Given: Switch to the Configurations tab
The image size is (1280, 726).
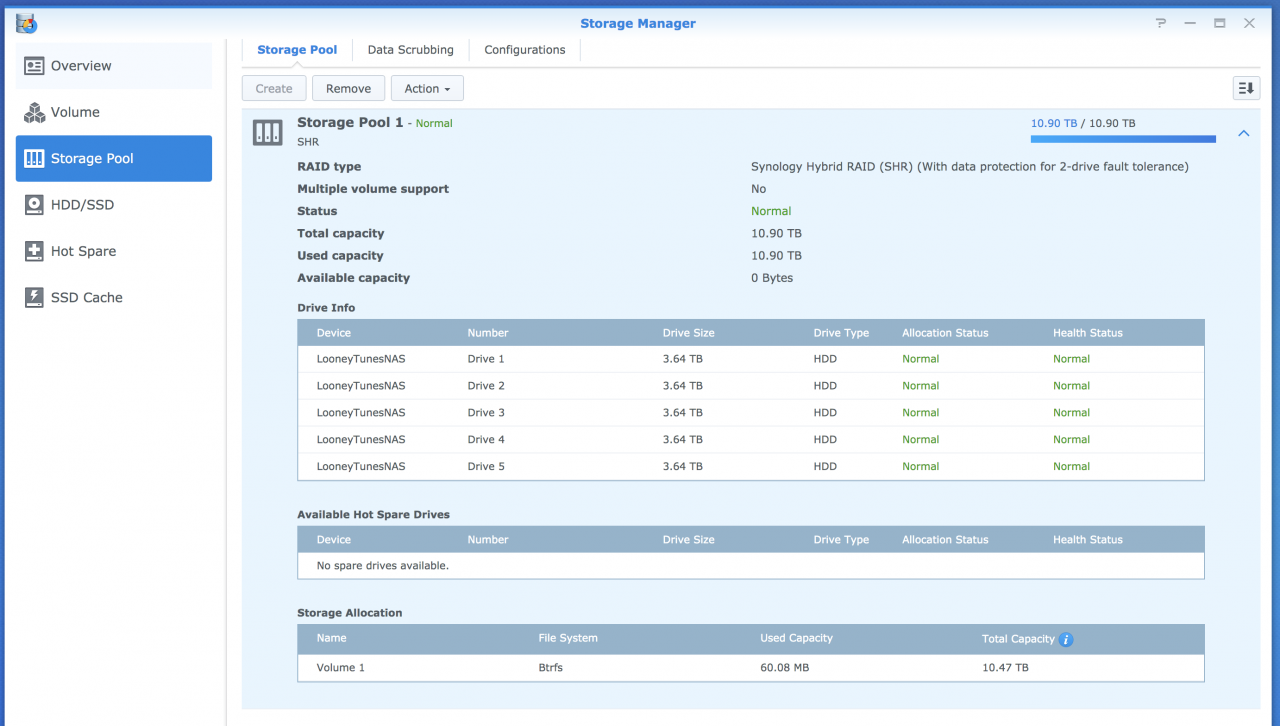Looking at the screenshot, I should [525, 50].
